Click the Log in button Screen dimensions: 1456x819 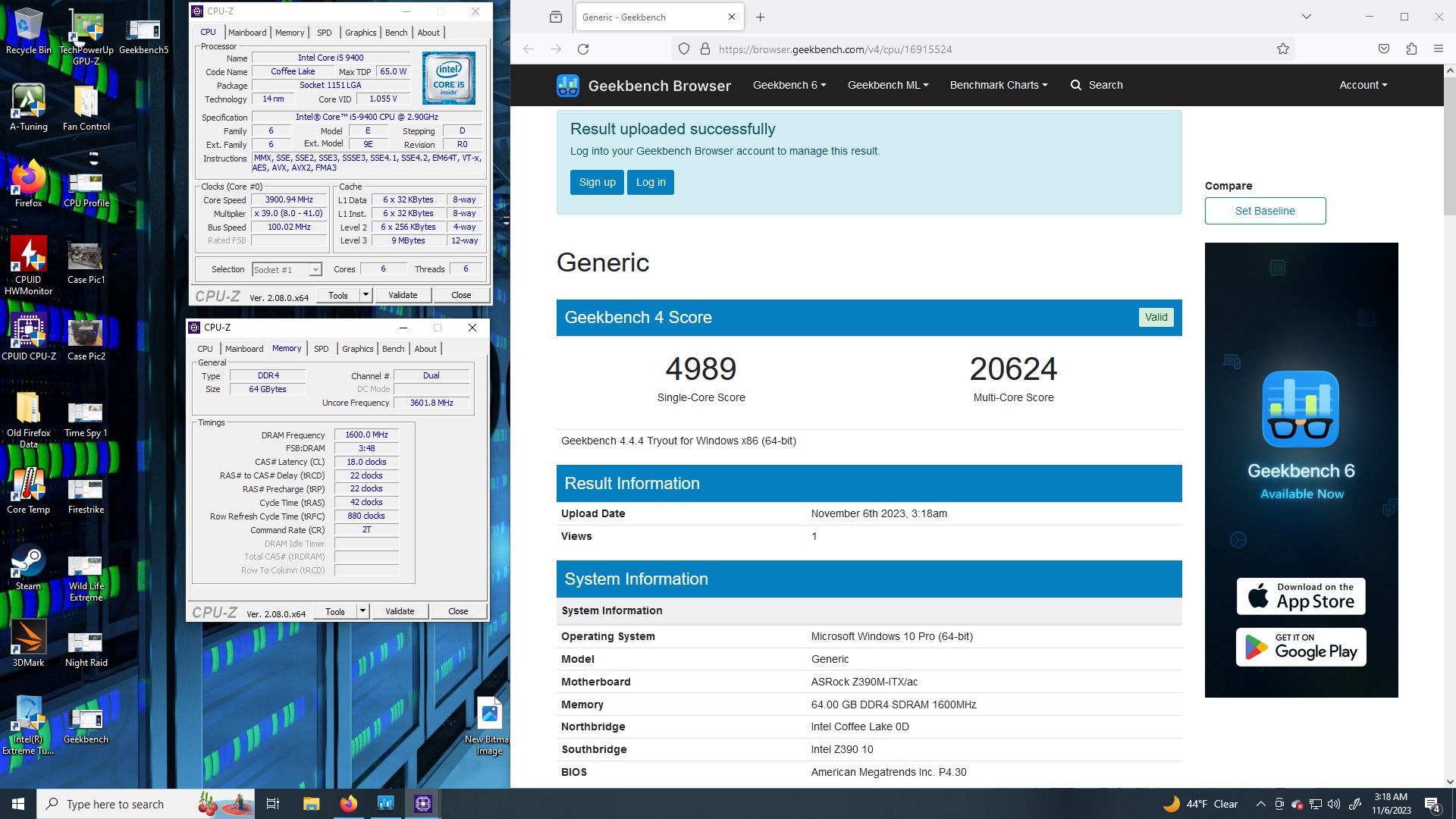tap(651, 182)
